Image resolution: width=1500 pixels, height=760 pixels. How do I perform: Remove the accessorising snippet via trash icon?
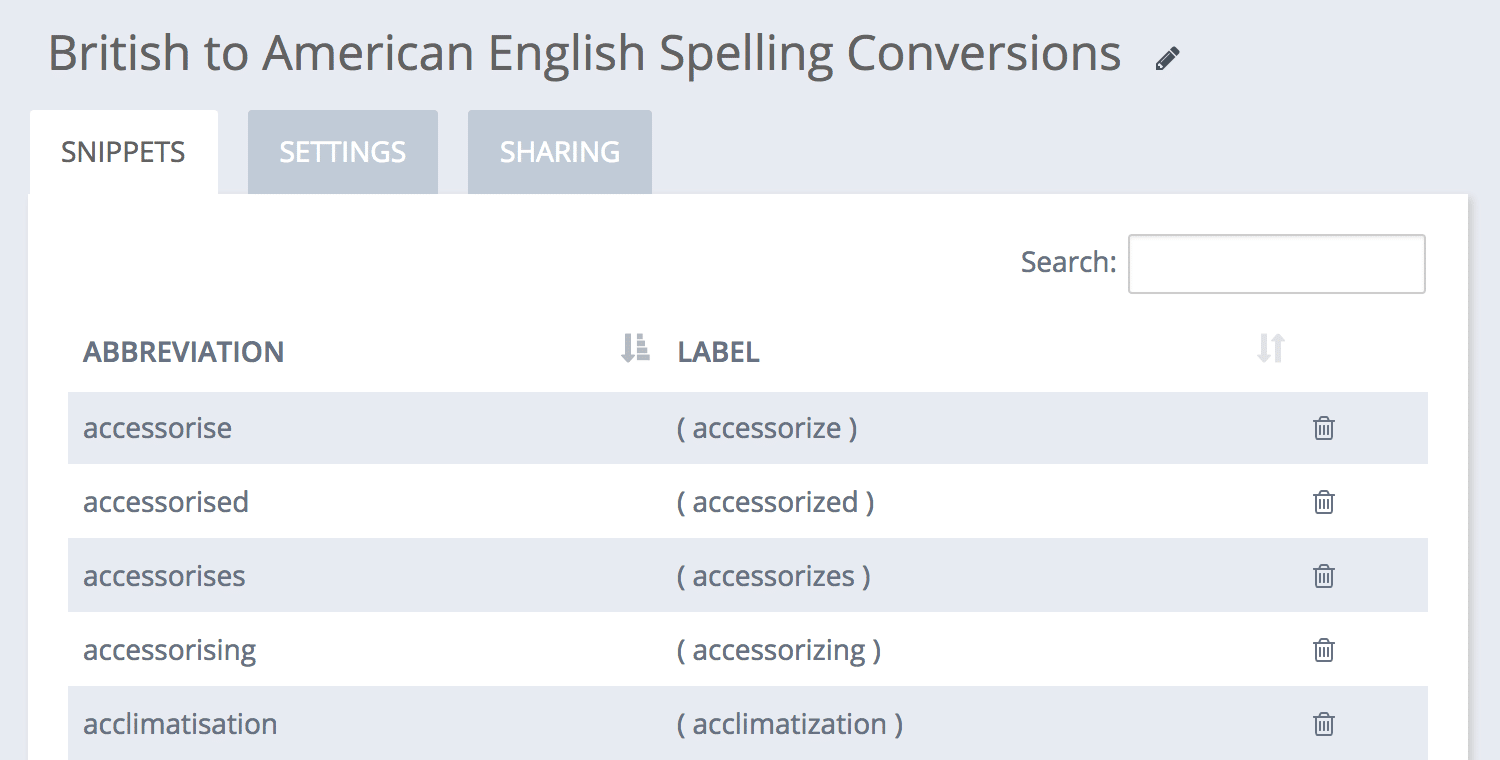click(1323, 650)
